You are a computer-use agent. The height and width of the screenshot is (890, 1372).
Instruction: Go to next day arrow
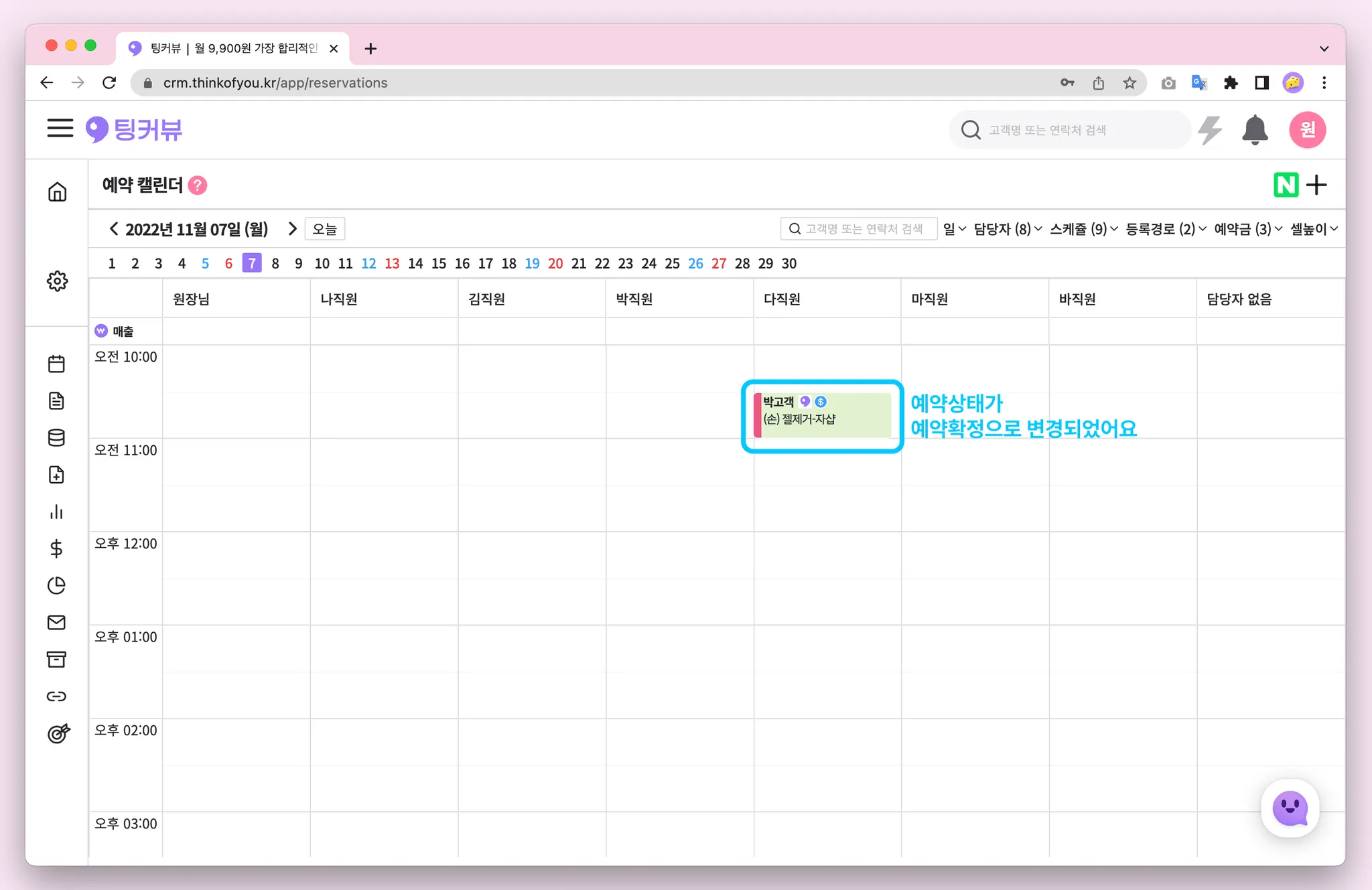pos(292,229)
